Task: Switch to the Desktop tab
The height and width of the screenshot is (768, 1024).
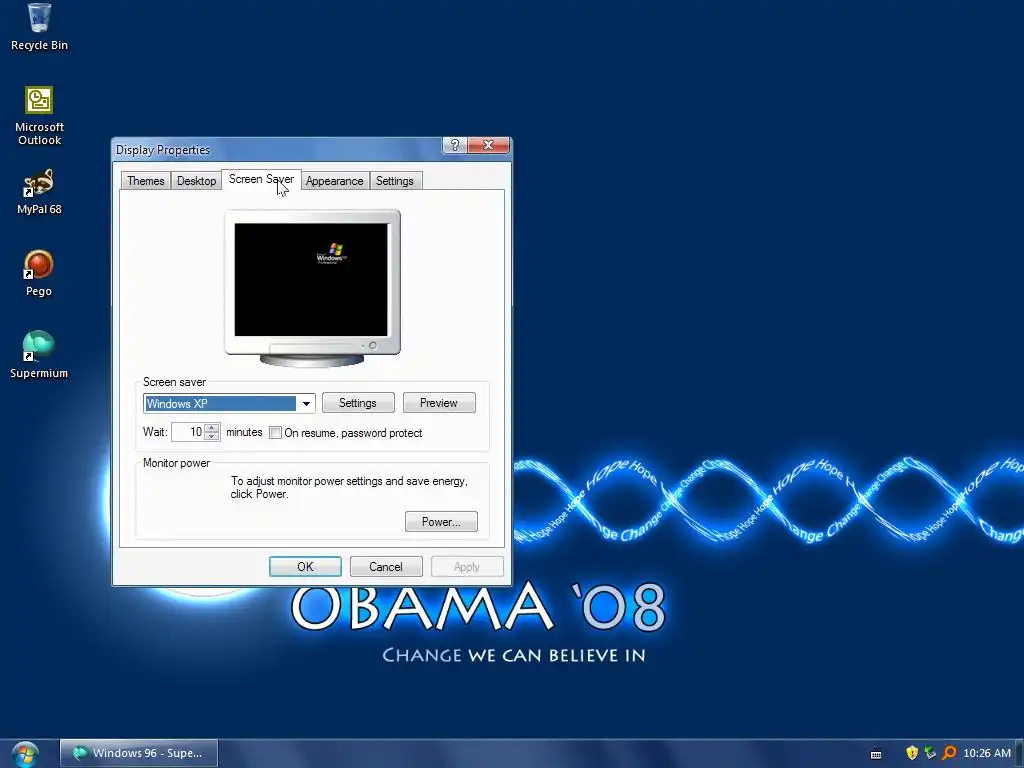Action: pyautogui.click(x=197, y=181)
